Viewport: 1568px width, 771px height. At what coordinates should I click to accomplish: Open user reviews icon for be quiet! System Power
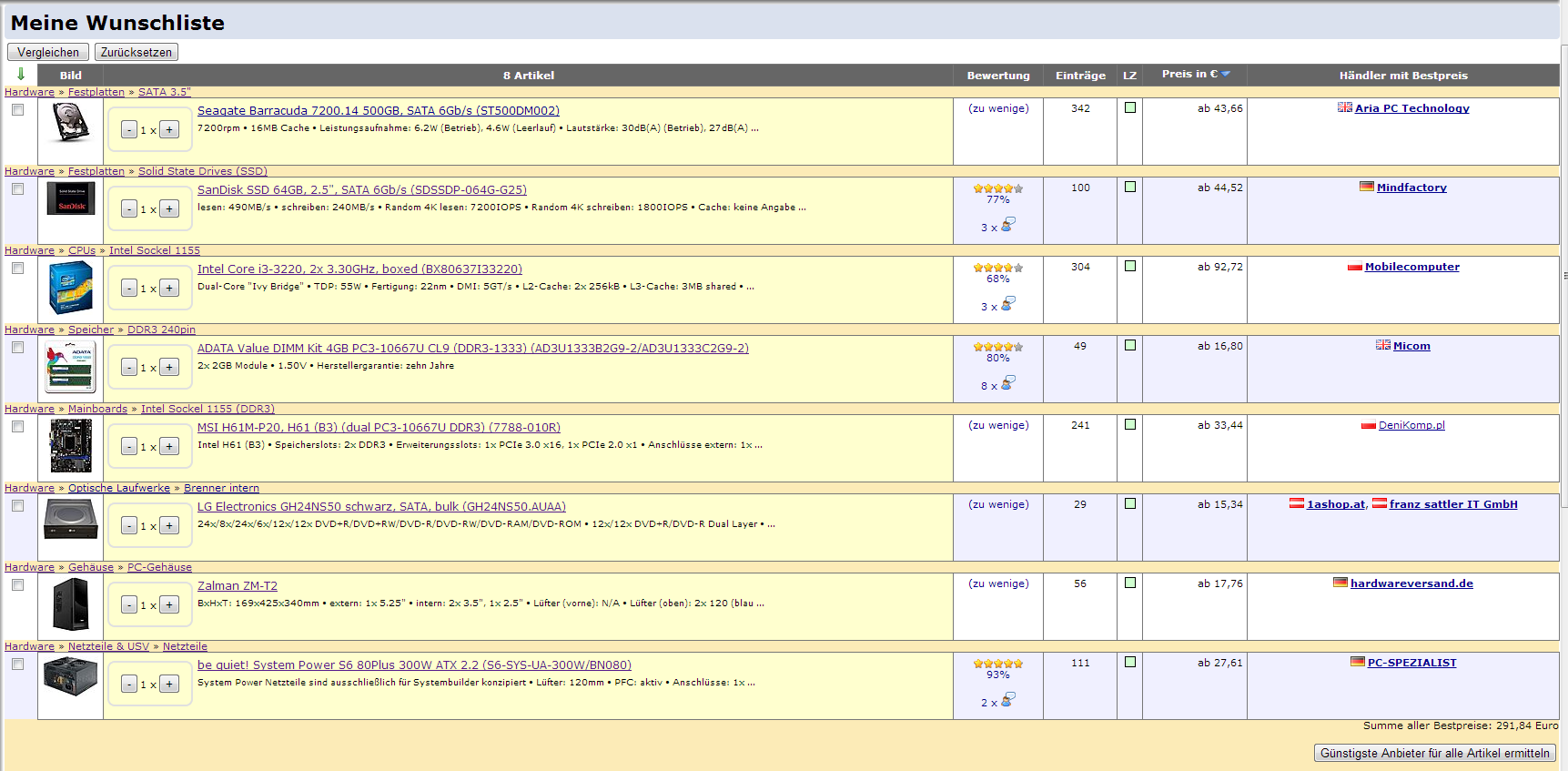coord(1007,699)
